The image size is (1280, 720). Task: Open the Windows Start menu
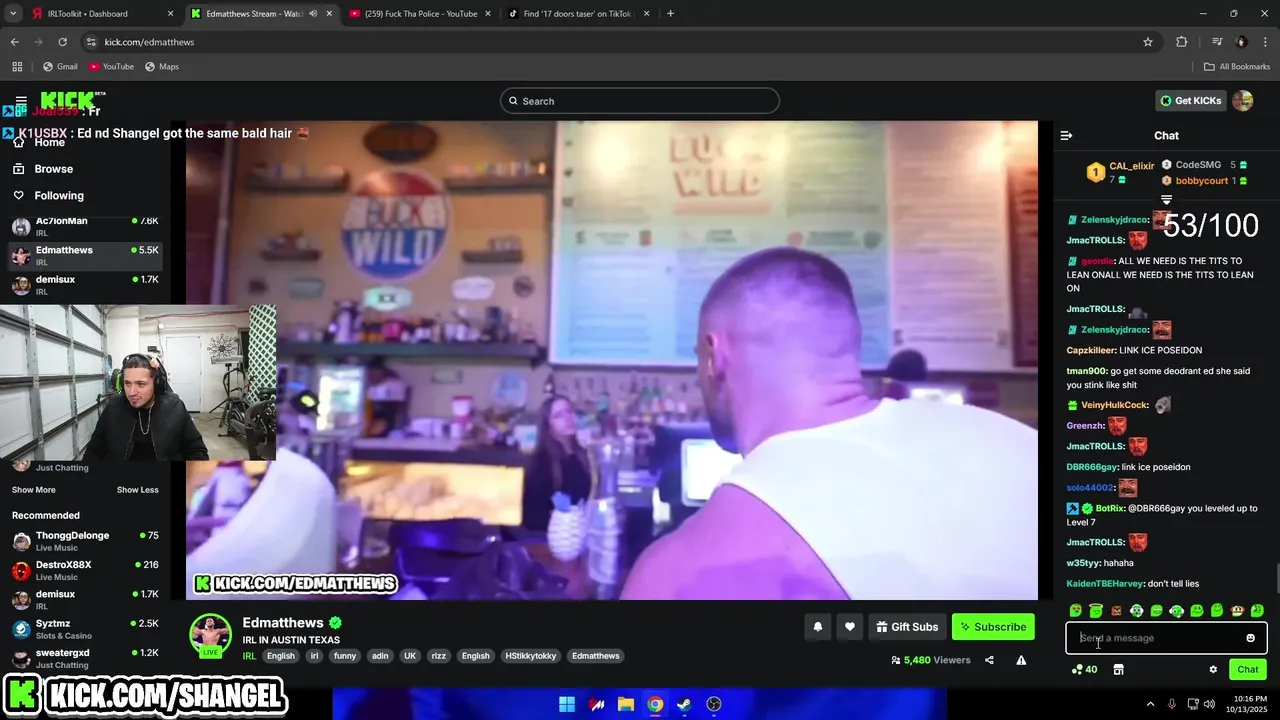[566, 704]
